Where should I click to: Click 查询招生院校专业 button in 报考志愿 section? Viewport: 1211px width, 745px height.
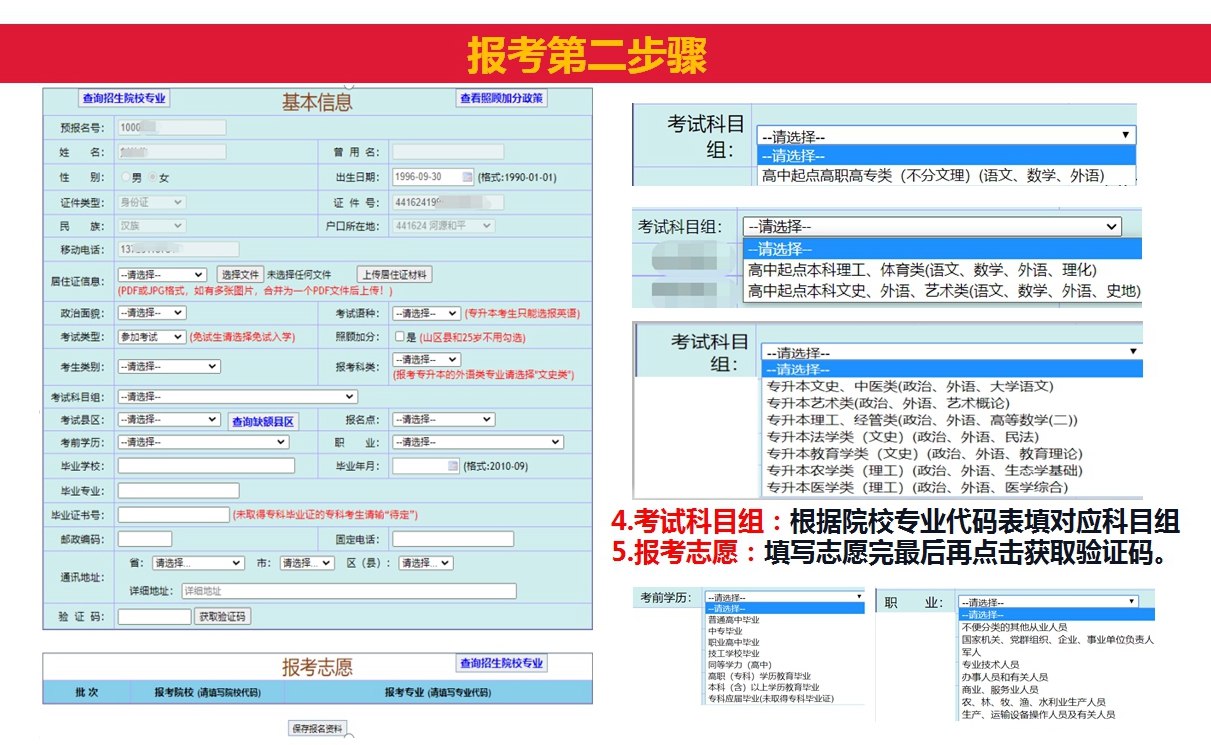[x=502, y=663]
